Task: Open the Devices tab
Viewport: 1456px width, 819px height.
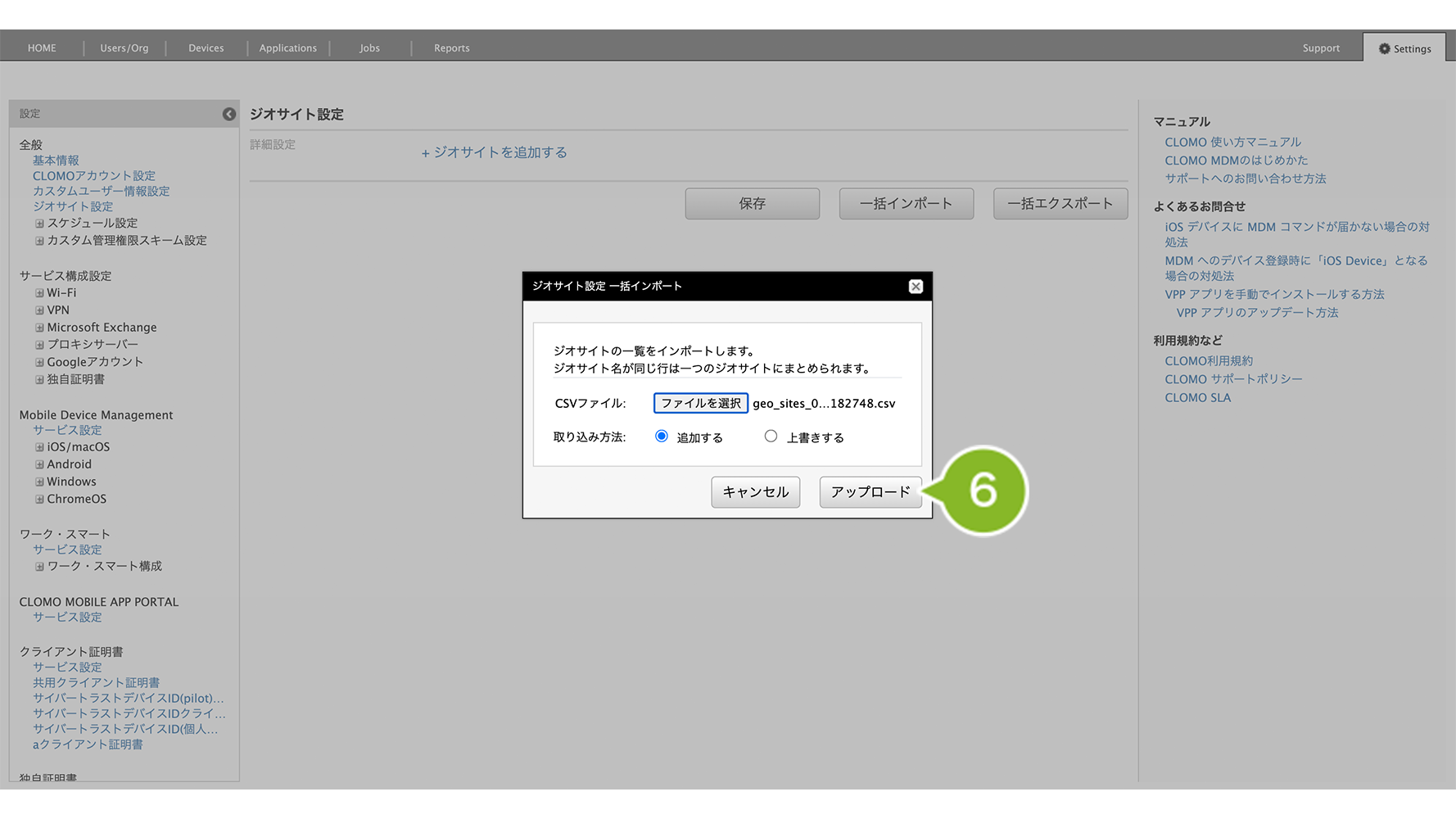Action: point(206,48)
